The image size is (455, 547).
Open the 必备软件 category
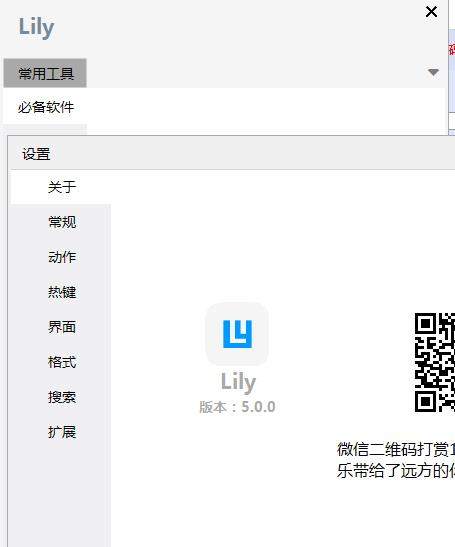[46, 107]
